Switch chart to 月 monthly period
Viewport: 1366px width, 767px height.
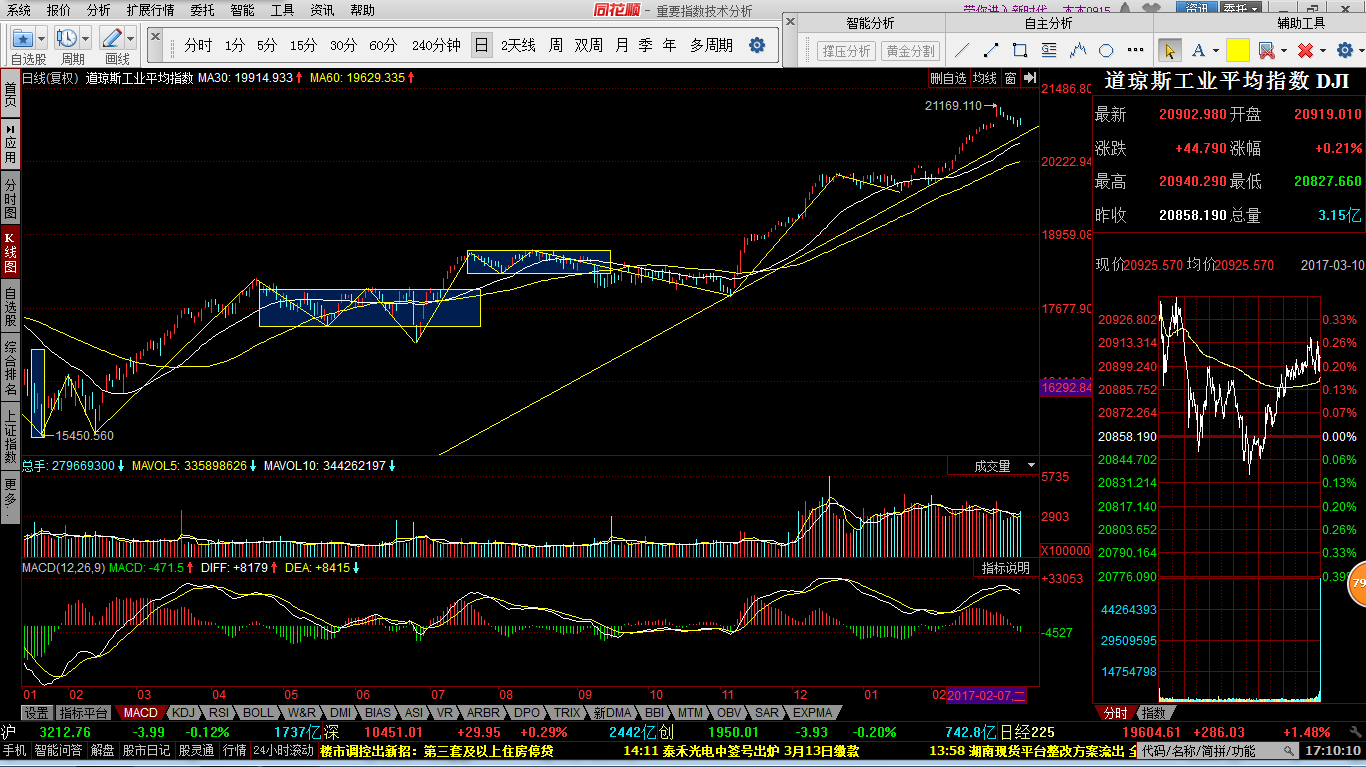pos(622,45)
